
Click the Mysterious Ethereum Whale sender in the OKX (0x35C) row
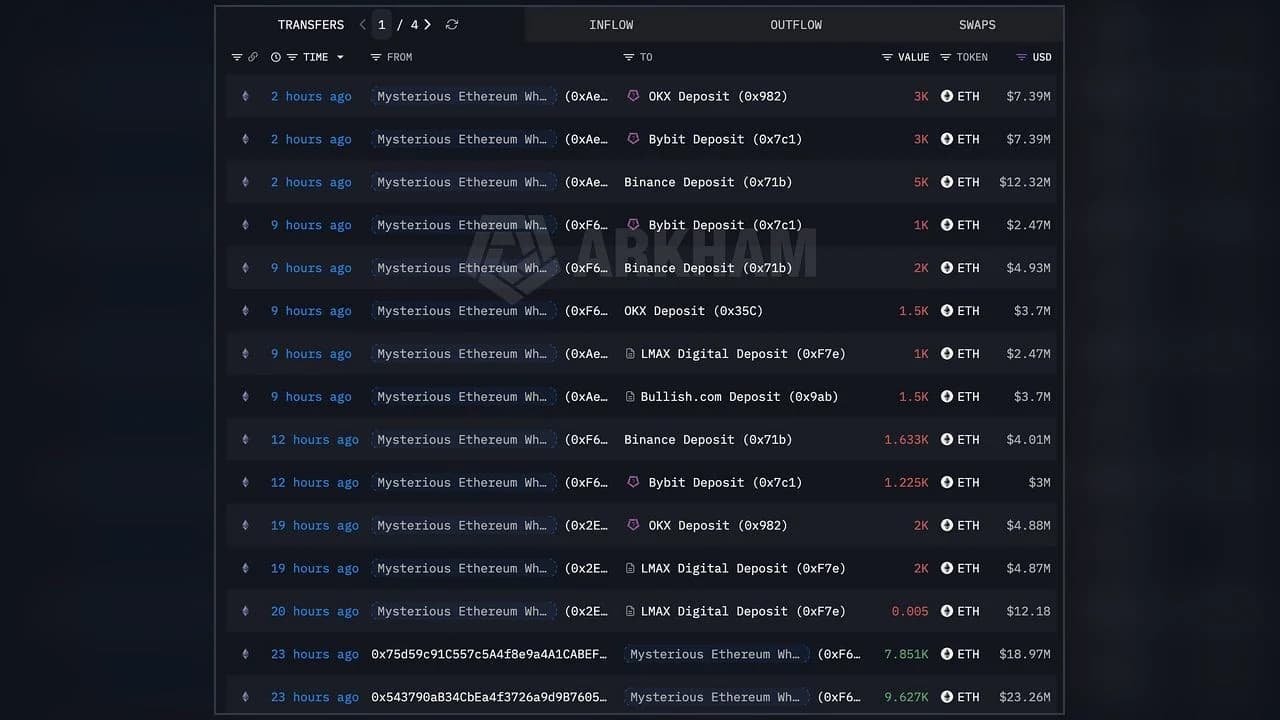(463, 311)
